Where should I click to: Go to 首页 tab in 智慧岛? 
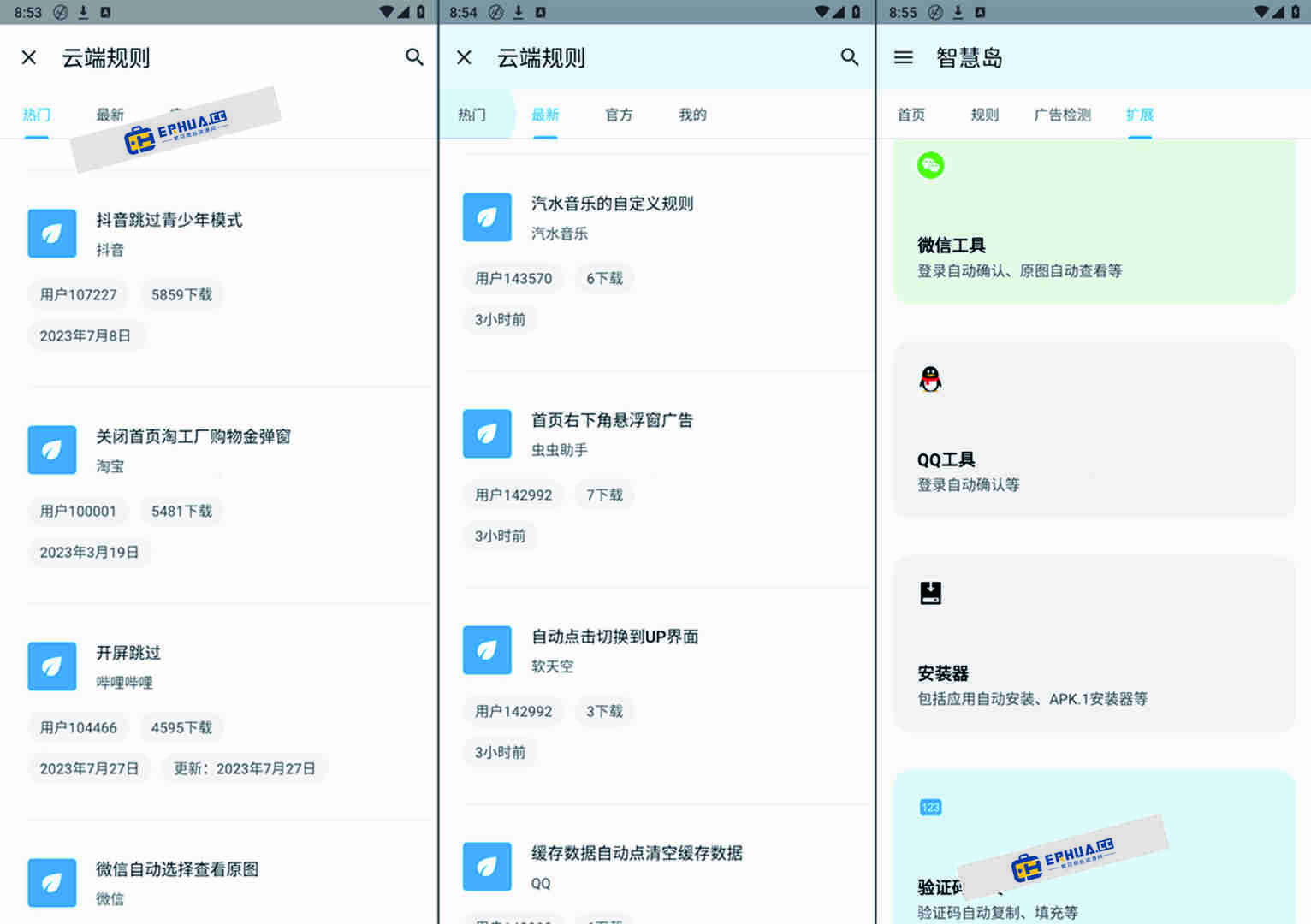pyautogui.click(x=911, y=115)
